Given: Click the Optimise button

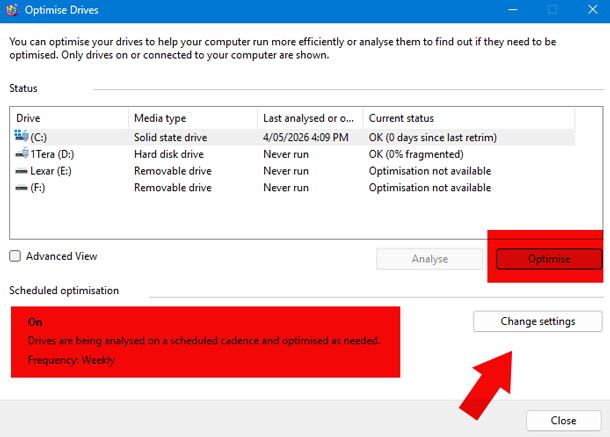Looking at the screenshot, I should 549,259.
